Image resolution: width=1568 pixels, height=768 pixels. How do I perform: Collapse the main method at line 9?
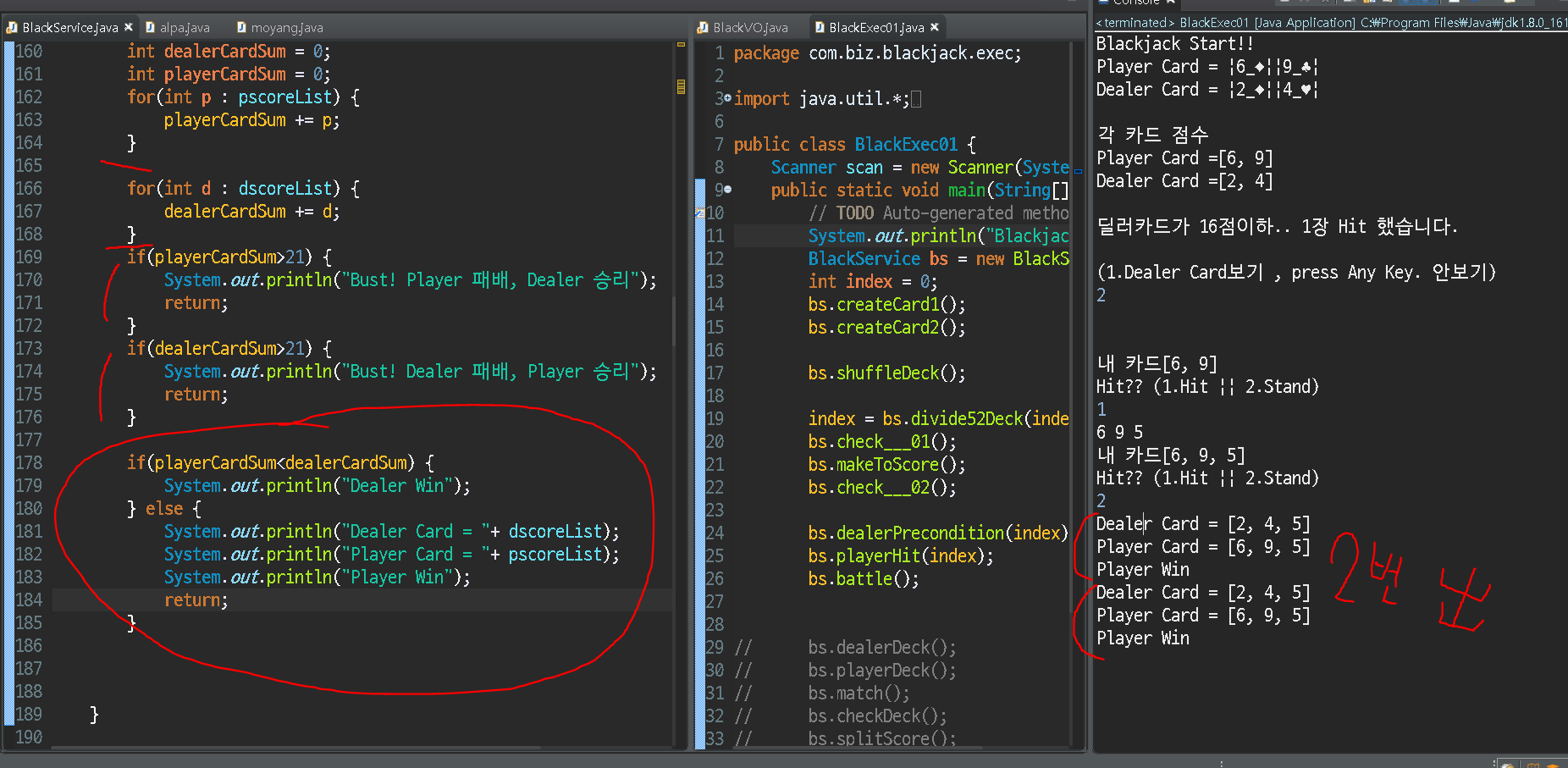pyautogui.click(x=727, y=190)
